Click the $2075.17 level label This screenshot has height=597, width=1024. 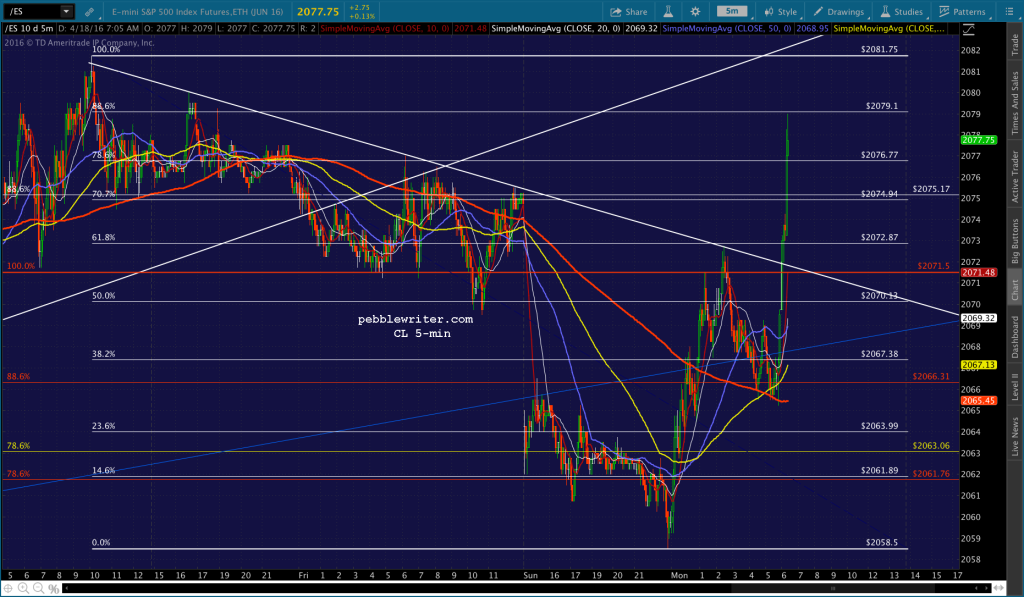click(x=931, y=189)
